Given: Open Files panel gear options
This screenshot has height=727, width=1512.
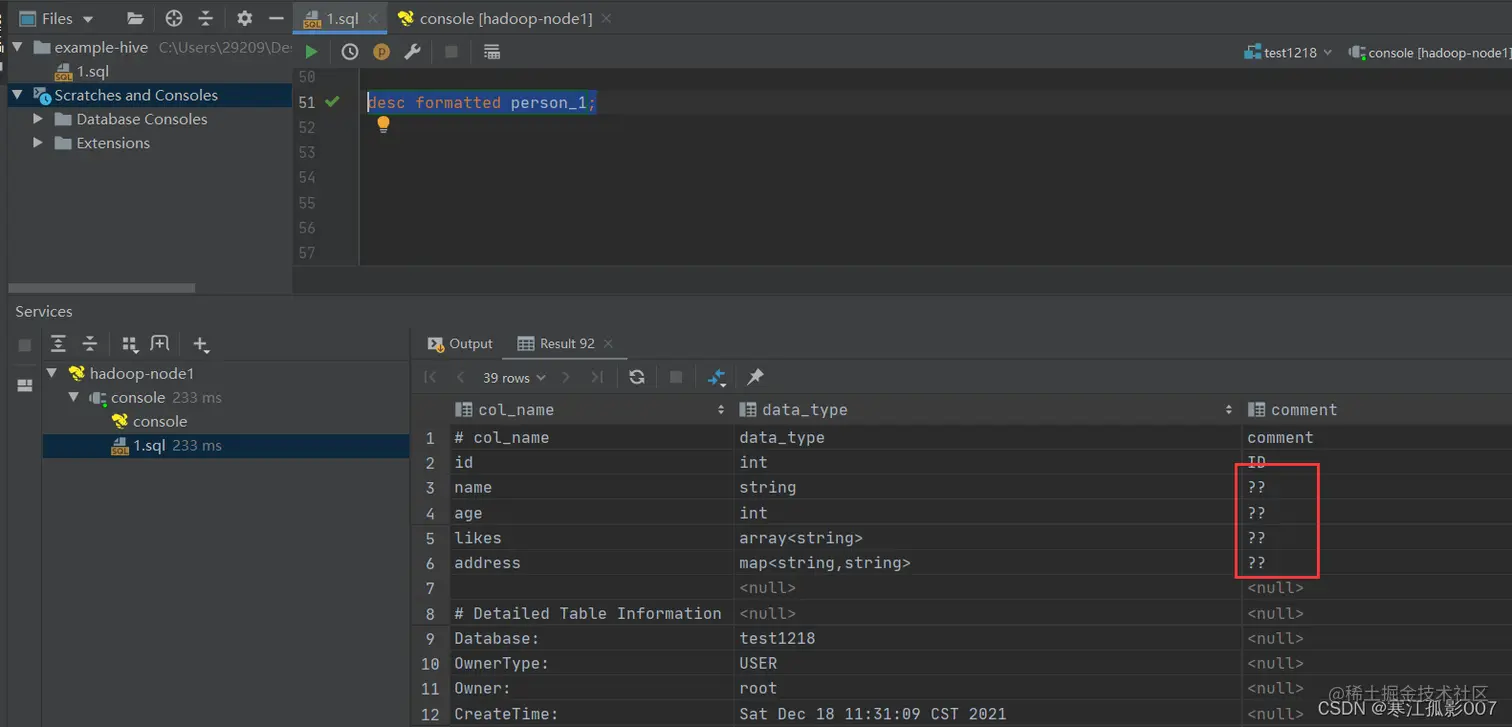Looking at the screenshot, I should [x=244, y=18].
